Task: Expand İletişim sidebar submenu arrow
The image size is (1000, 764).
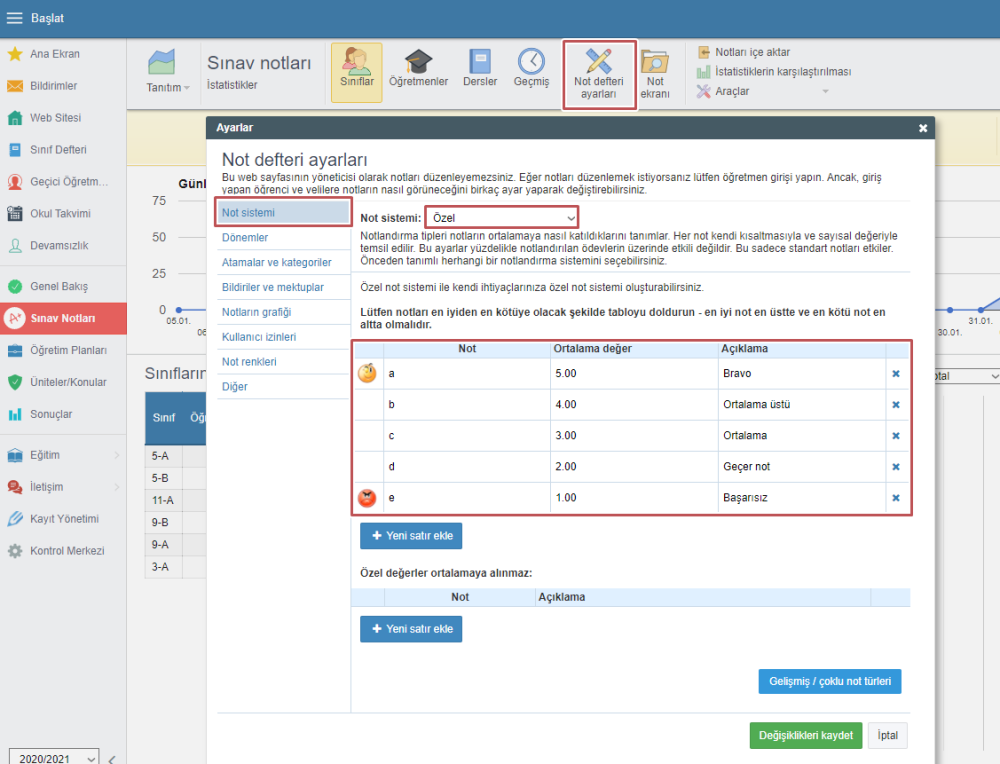Action: coord(117,487)
